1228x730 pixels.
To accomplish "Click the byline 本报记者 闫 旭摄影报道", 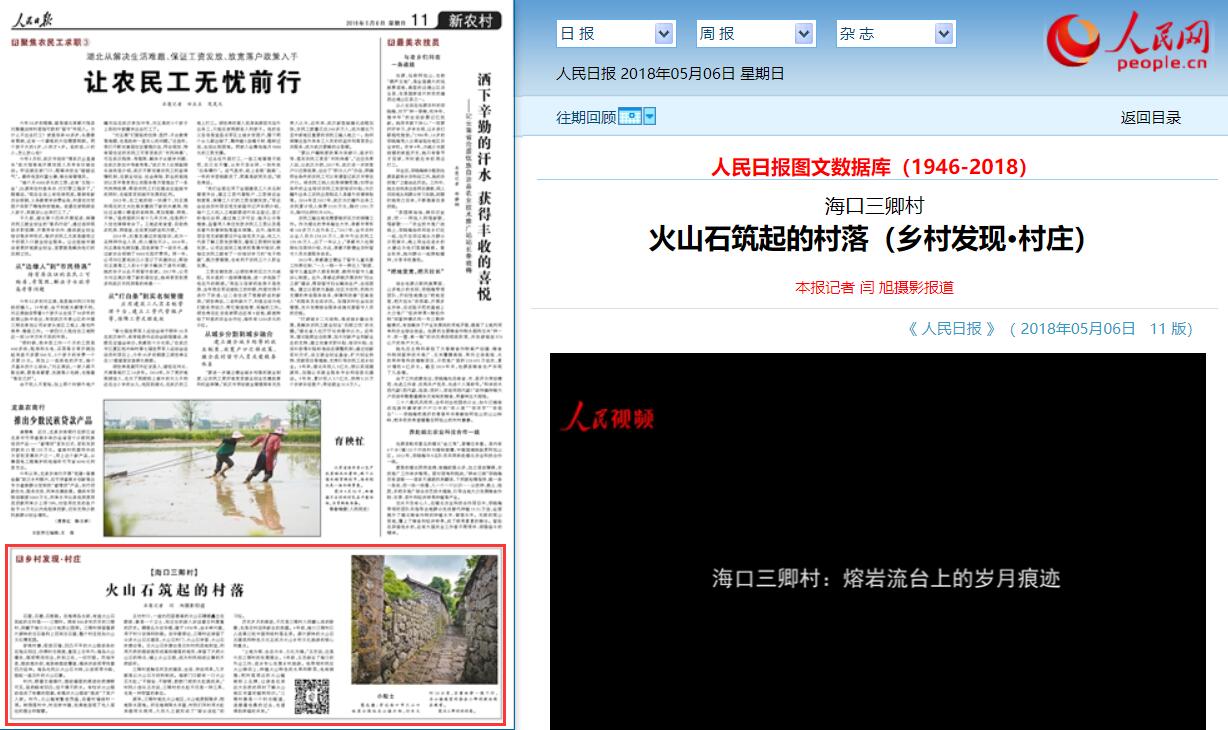I will pyautogui.click(x=874, y=287).
